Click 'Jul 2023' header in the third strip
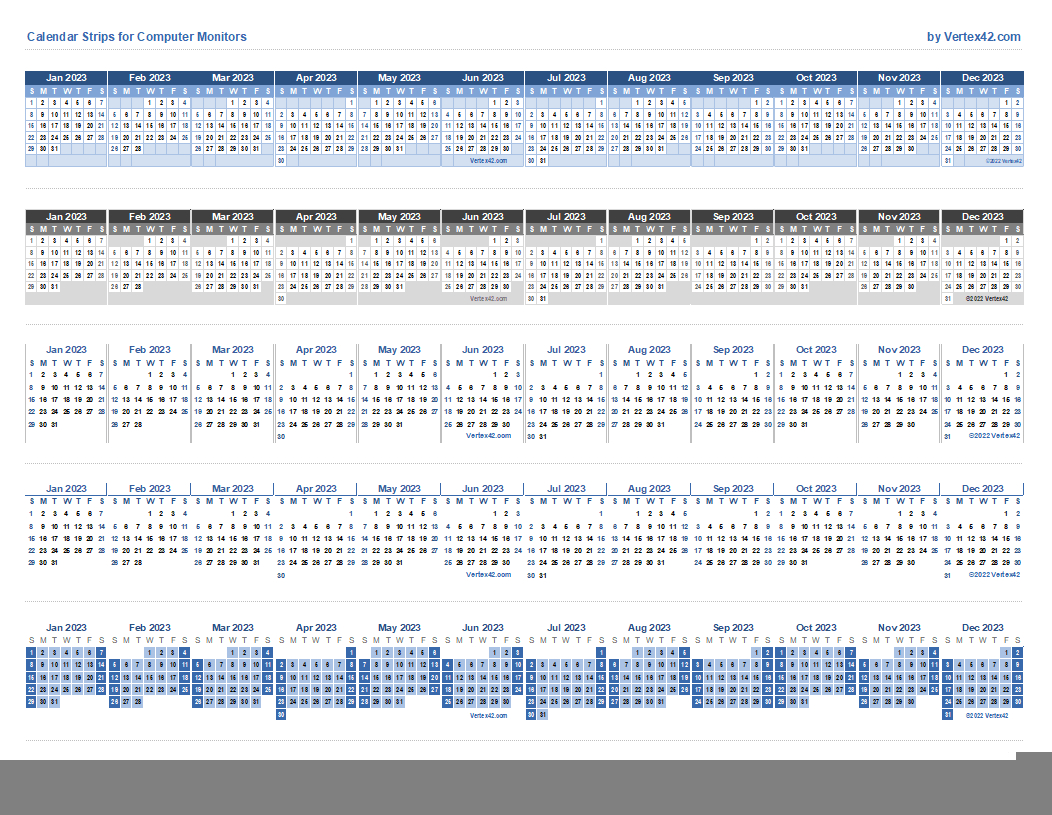 tap(566, 349)
